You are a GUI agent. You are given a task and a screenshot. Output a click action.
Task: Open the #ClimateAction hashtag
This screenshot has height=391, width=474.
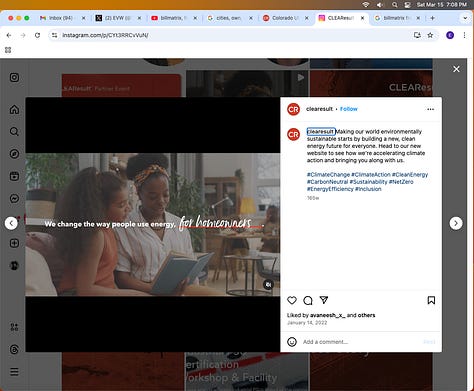point(371,174)
